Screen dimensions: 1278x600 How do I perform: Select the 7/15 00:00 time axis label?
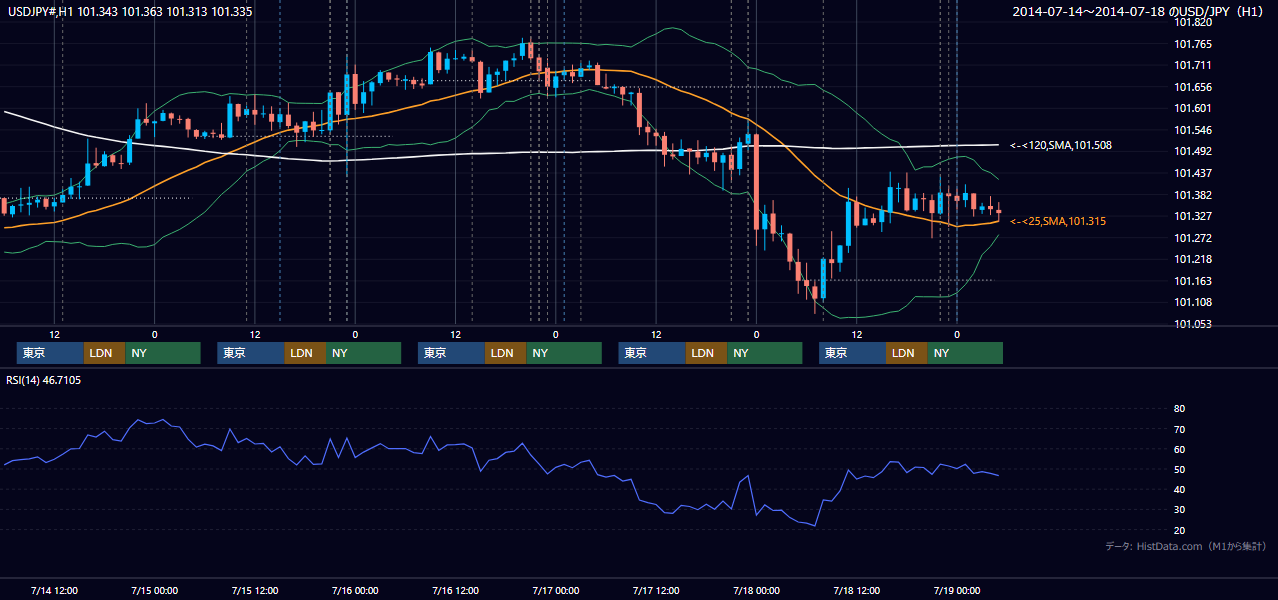[x=154, y=591]
